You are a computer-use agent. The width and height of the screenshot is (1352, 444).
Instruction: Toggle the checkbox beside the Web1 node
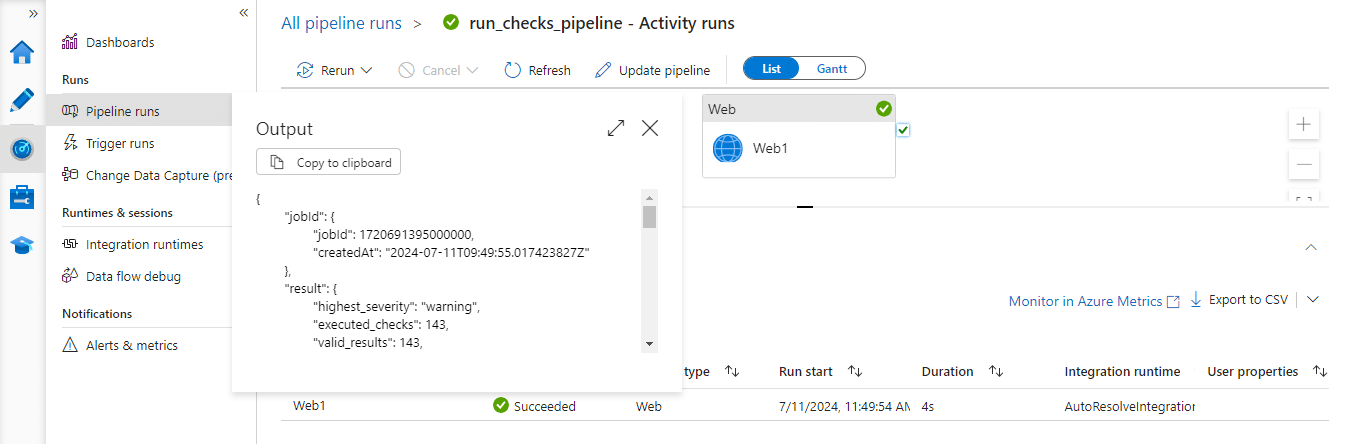[x=903, y=130]
